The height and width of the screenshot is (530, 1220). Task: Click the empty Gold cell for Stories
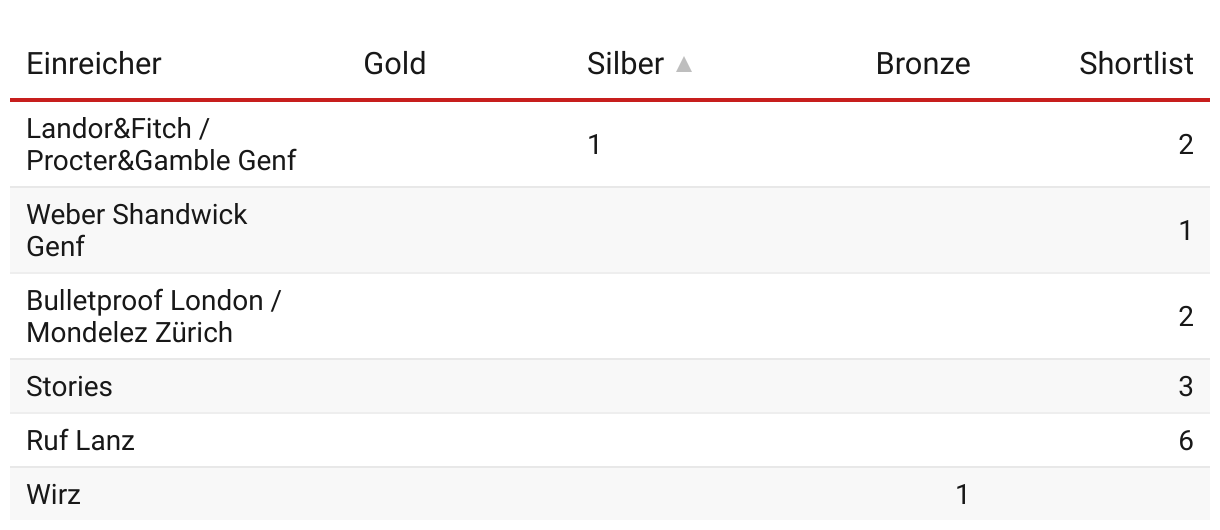click(x=394, y=386)
